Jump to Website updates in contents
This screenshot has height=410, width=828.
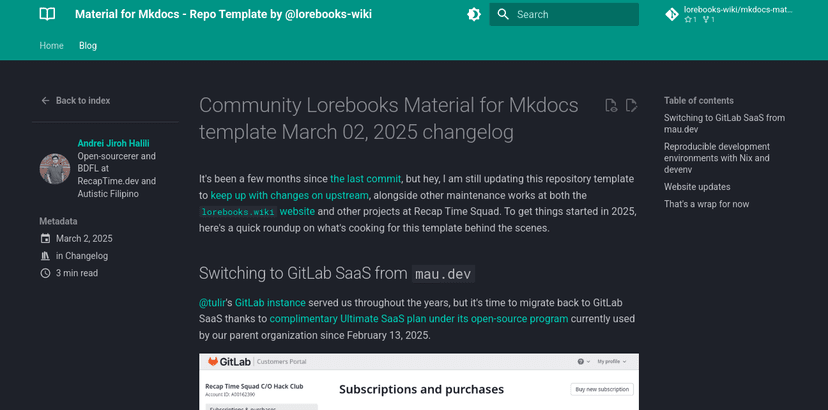[696, 186]
